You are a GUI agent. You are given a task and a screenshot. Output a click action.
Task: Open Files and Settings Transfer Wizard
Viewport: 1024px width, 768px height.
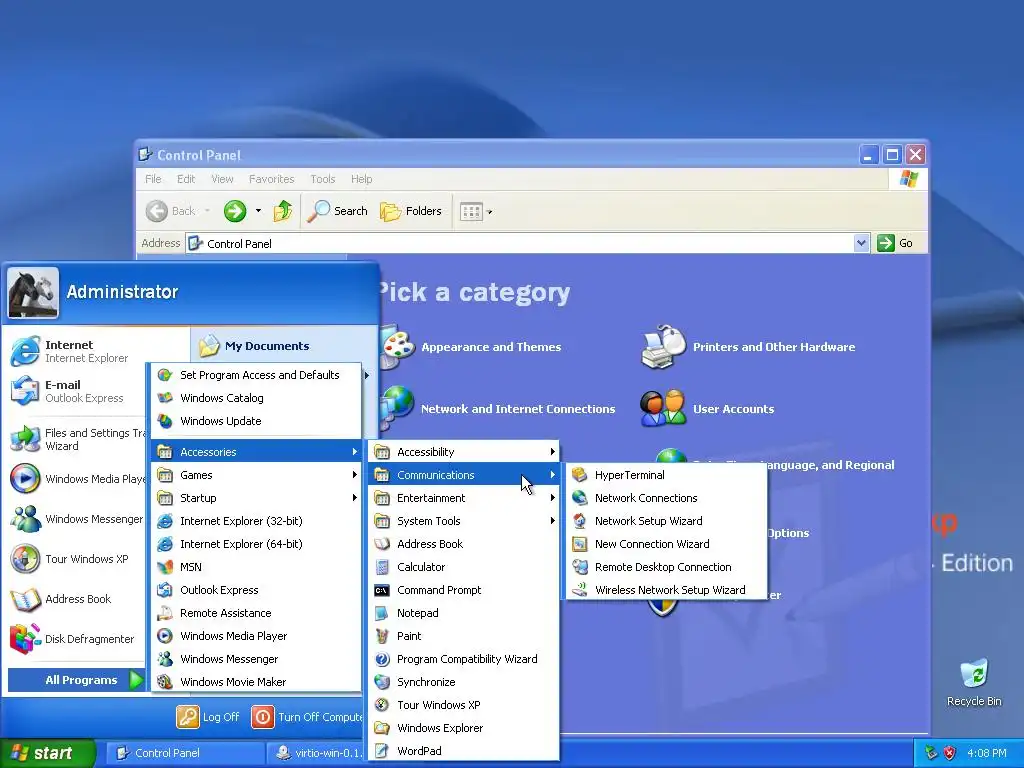click(x=77, y=439)
